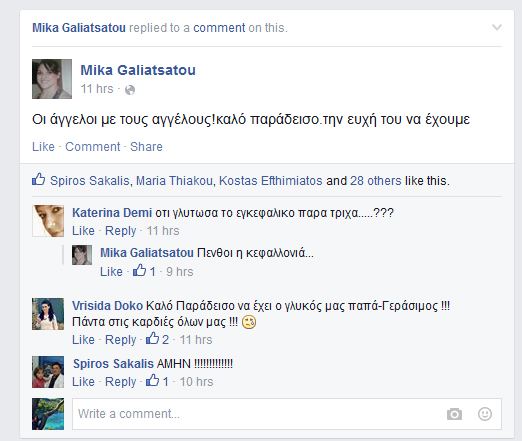The height and width of the screenshot is (441, 522).
Task: Click Mika's small reply avatar
Action: click(82, 255)
